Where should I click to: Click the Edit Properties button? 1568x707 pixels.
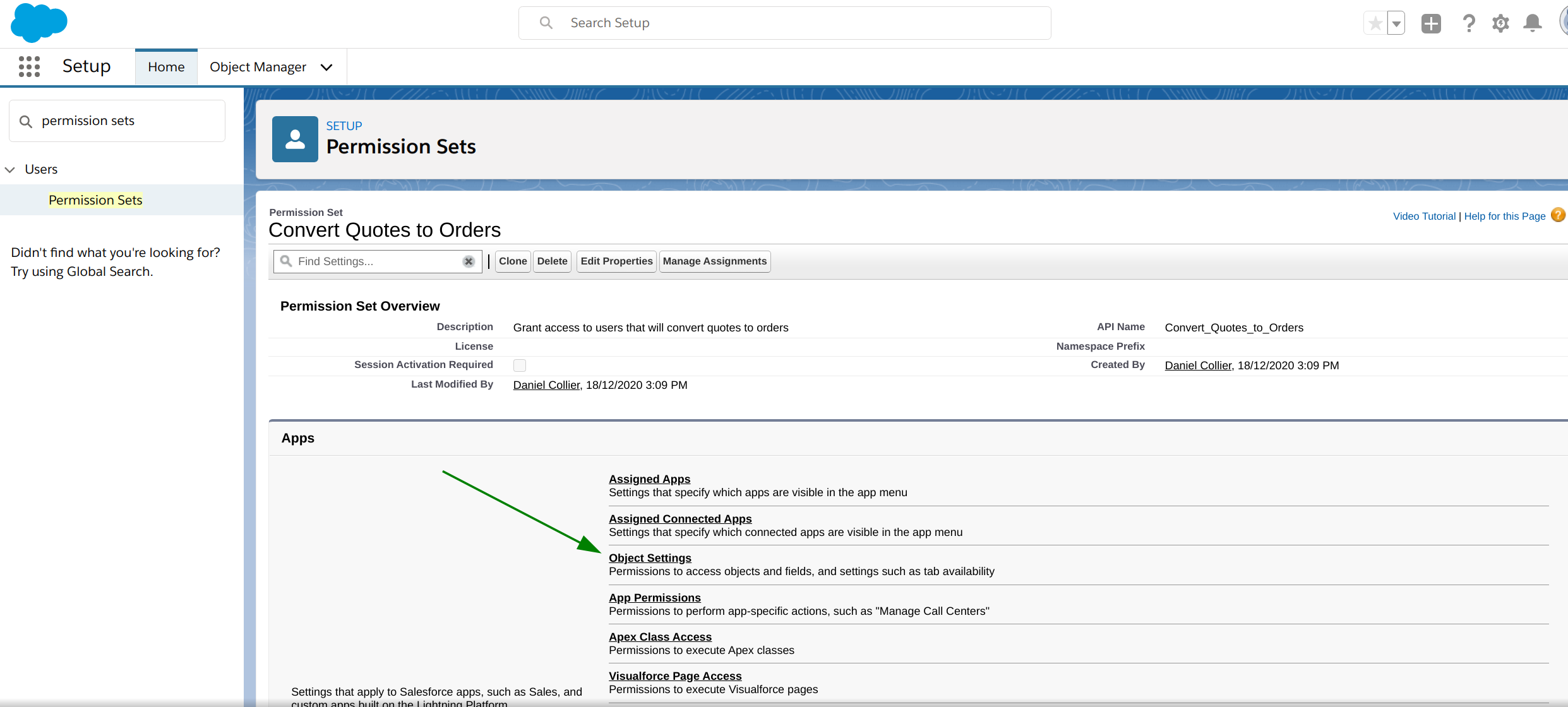616,261
